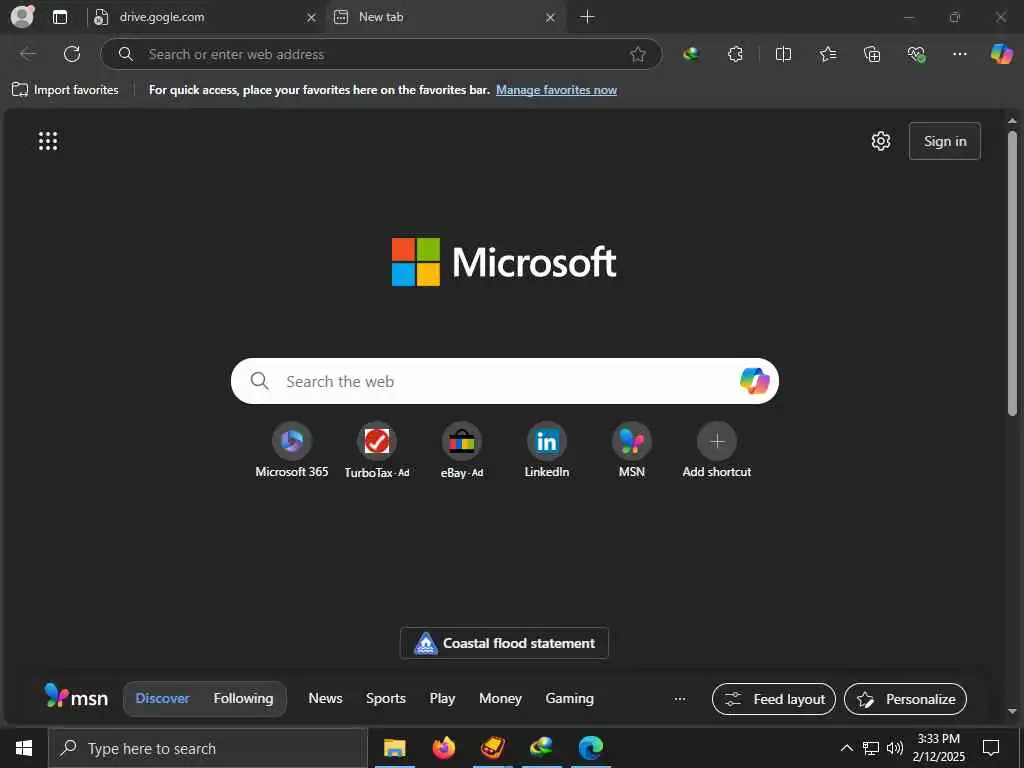This screenshot has width=1024, height=768.
Task: Open Copilot in the toolbar
Action: click(1001, 54)
